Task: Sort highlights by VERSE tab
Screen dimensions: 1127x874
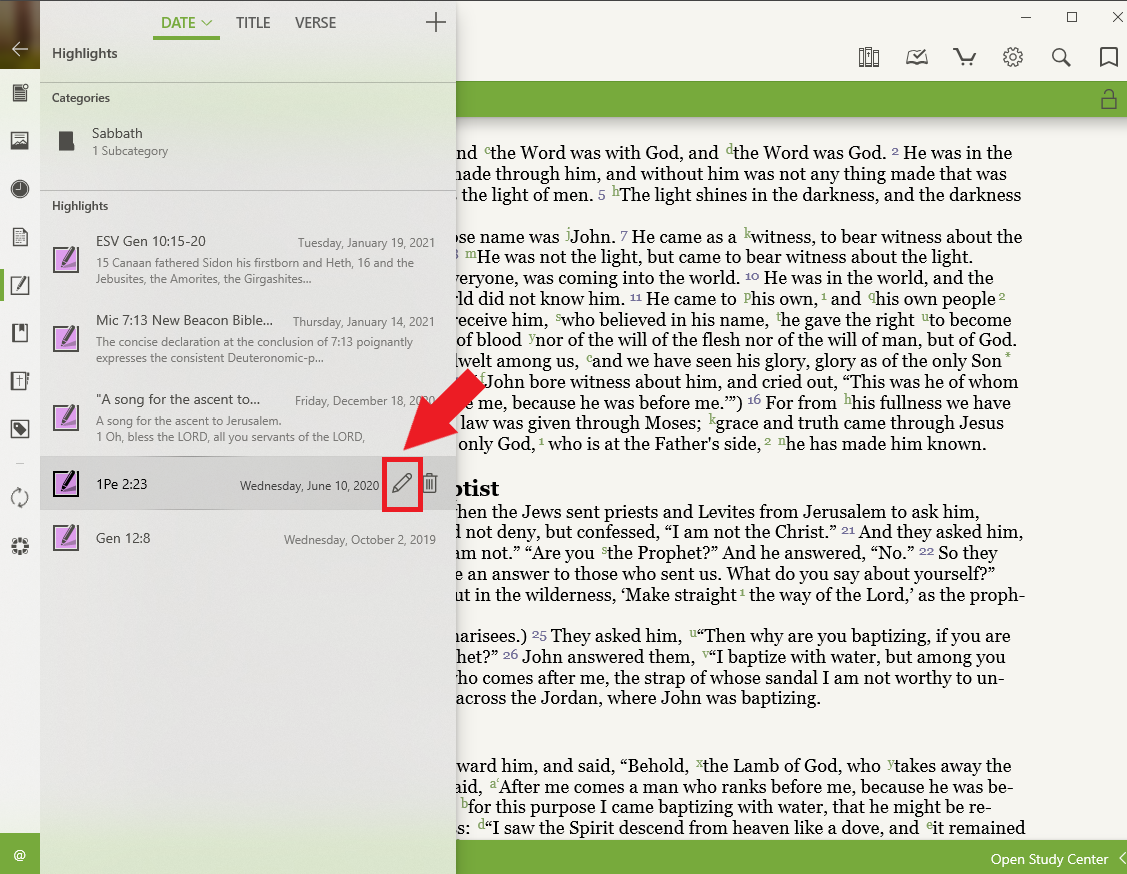Action: (x=315, y=23)
